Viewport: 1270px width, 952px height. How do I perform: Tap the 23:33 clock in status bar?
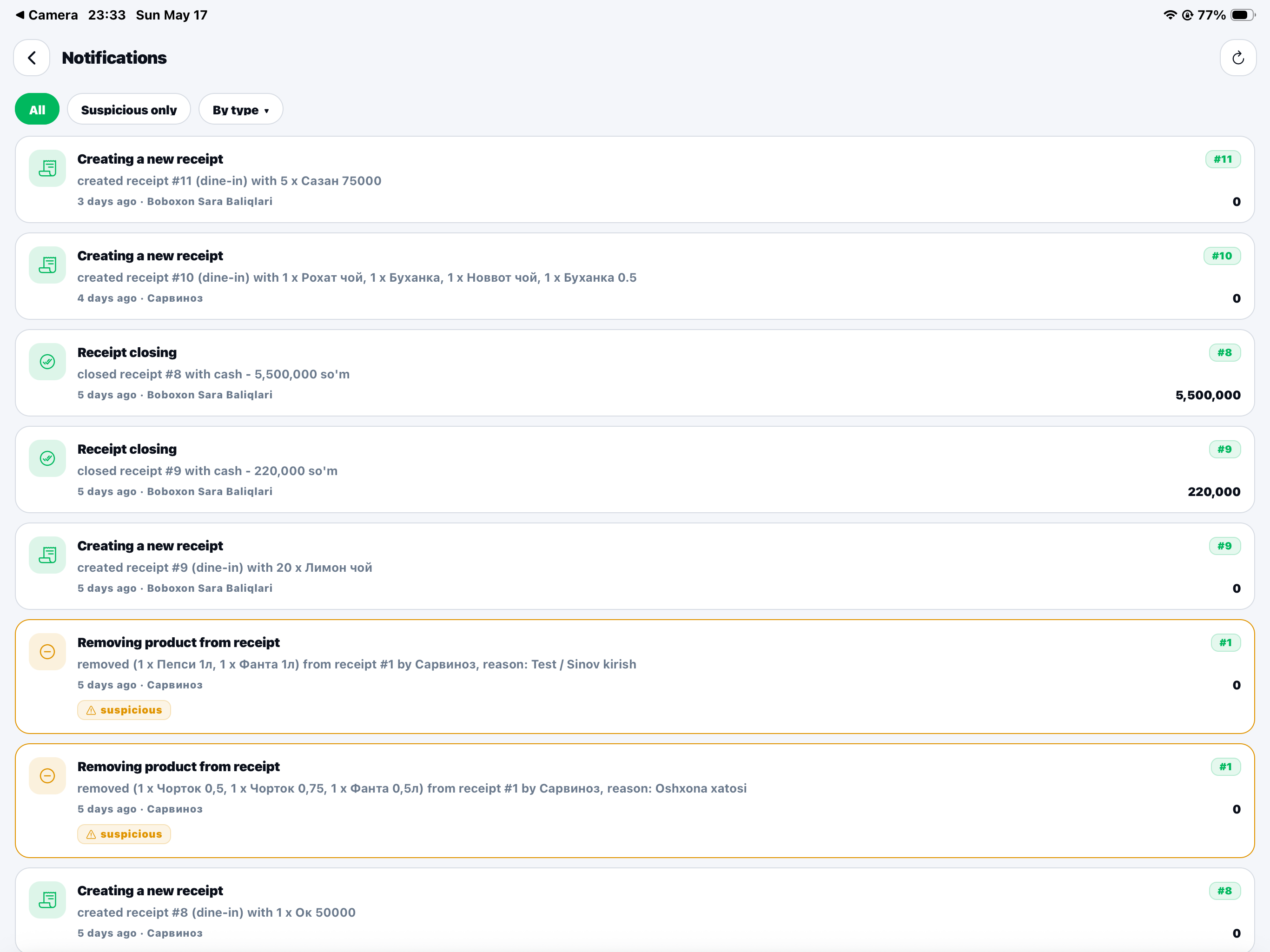(x=107, y=15)
